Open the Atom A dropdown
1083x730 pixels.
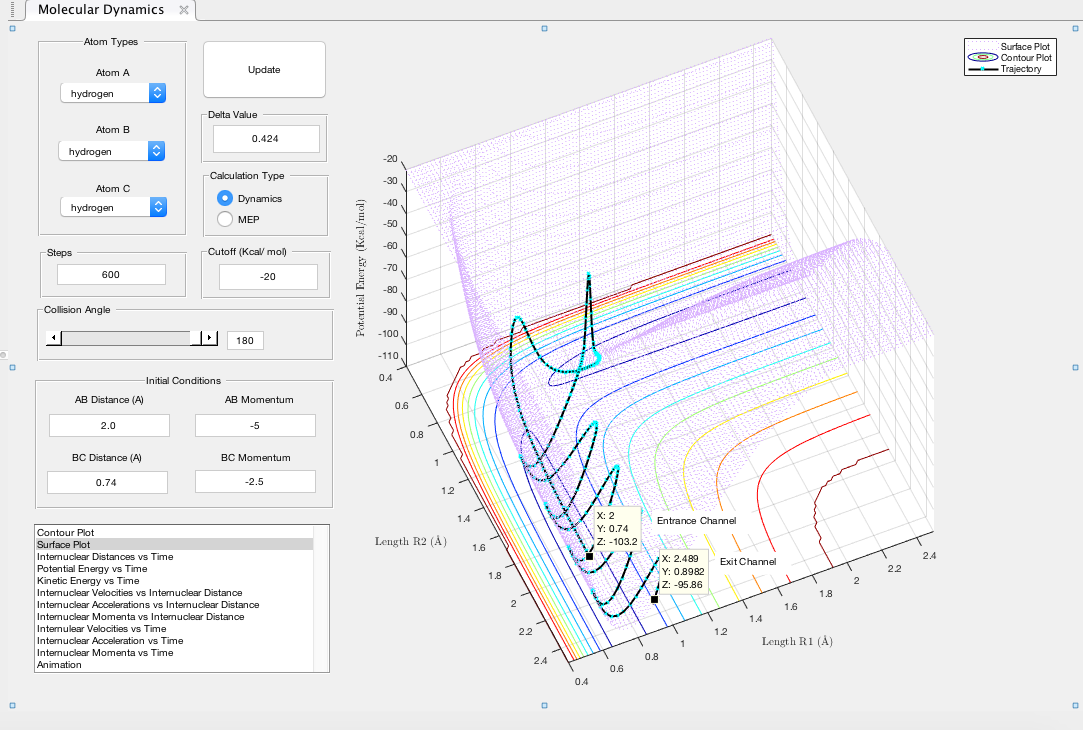112,93
